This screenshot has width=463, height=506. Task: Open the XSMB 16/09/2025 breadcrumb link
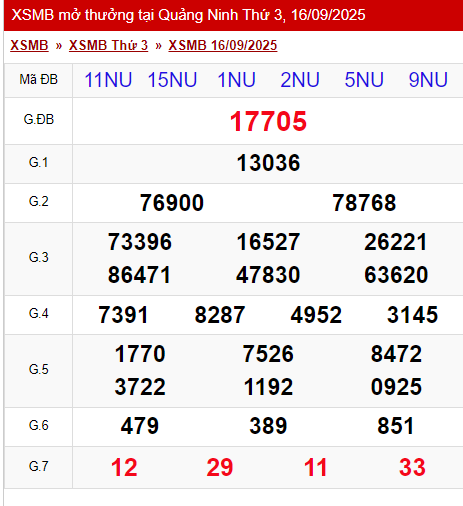(223, 45)
